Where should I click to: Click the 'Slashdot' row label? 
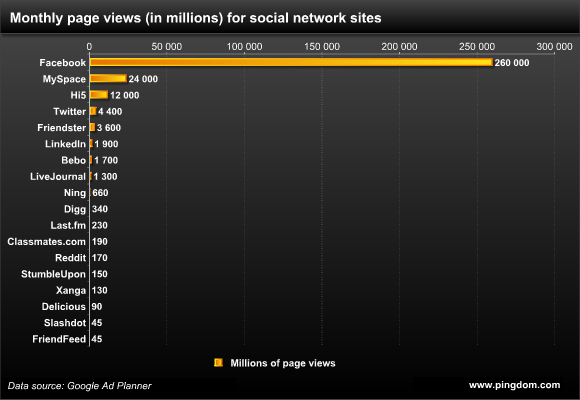pos(65,323)
